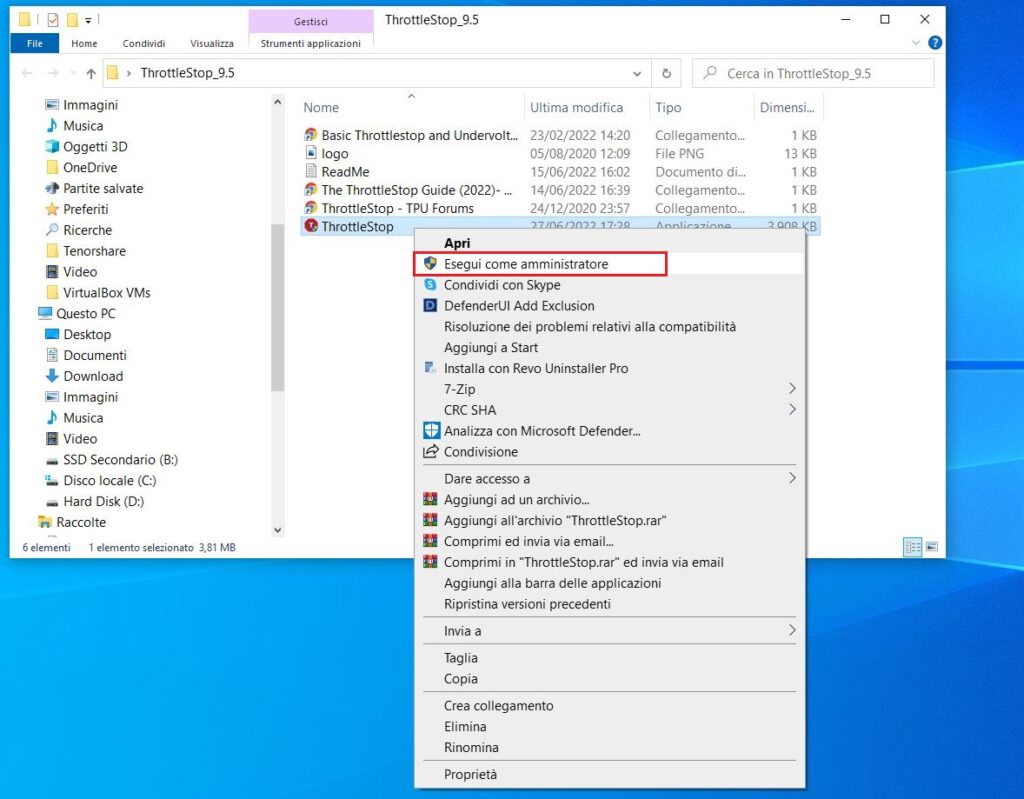Expand the Invia a submenu arrow

792,630
